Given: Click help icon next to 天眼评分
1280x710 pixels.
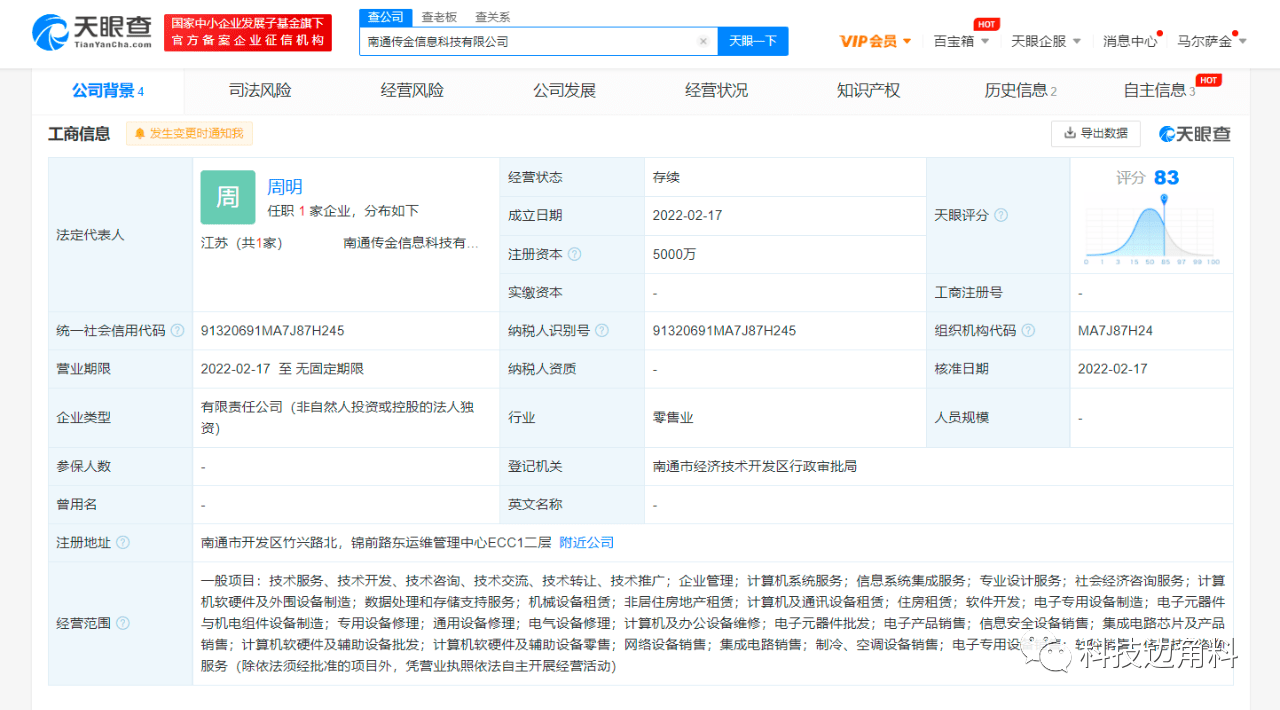Looking at the screenshot, I should coord(1001,216).
